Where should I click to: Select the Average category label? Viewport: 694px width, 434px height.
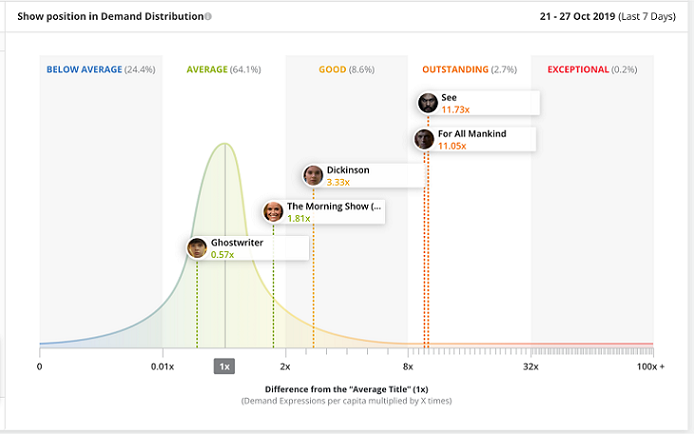209,70
